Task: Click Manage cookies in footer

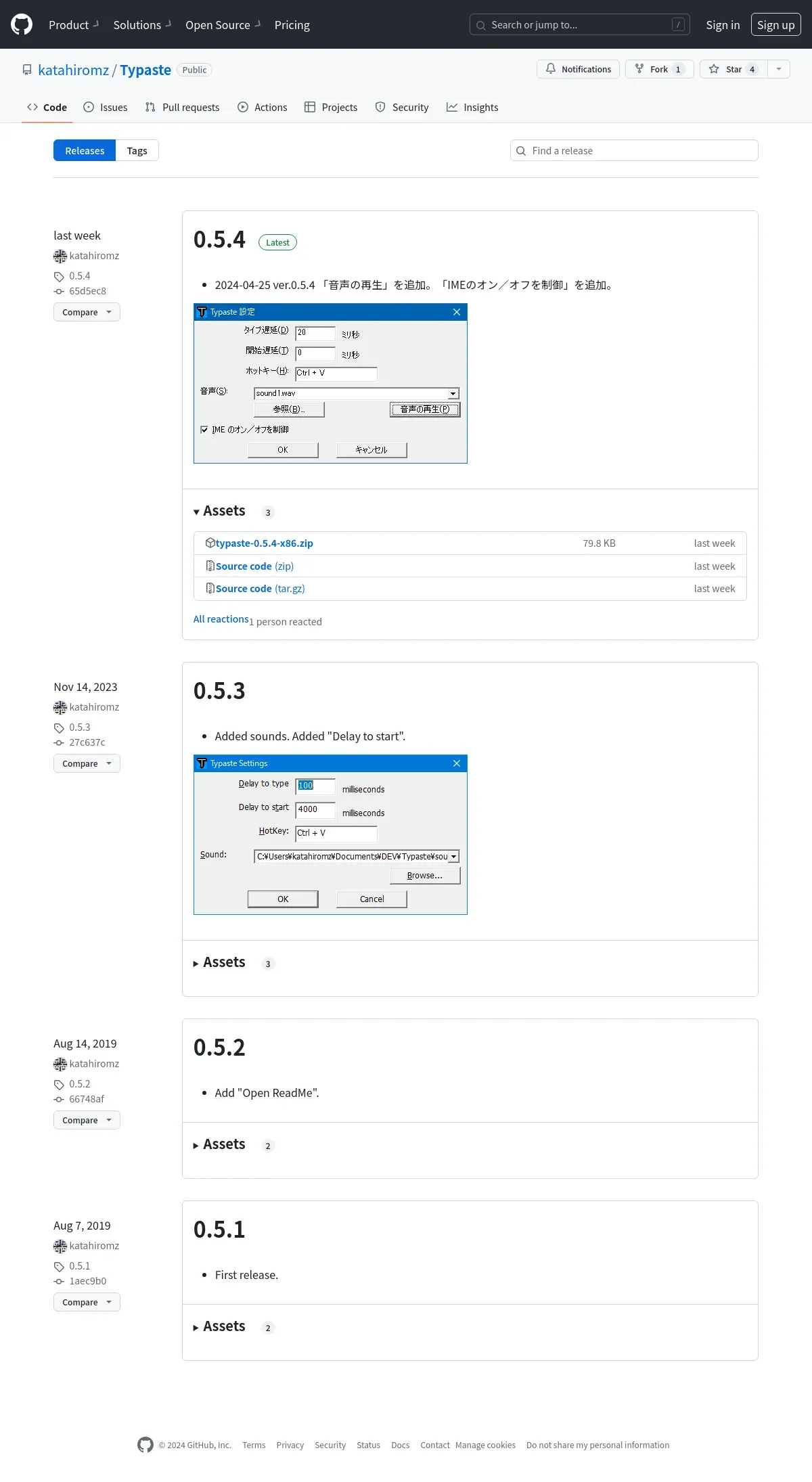Action: click(485, 1445)
